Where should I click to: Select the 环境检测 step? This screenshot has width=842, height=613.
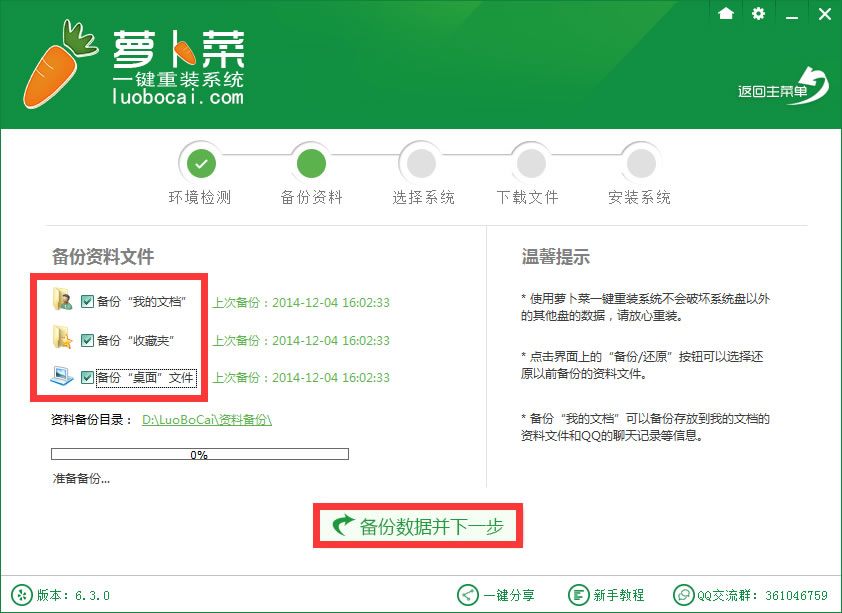201,161
